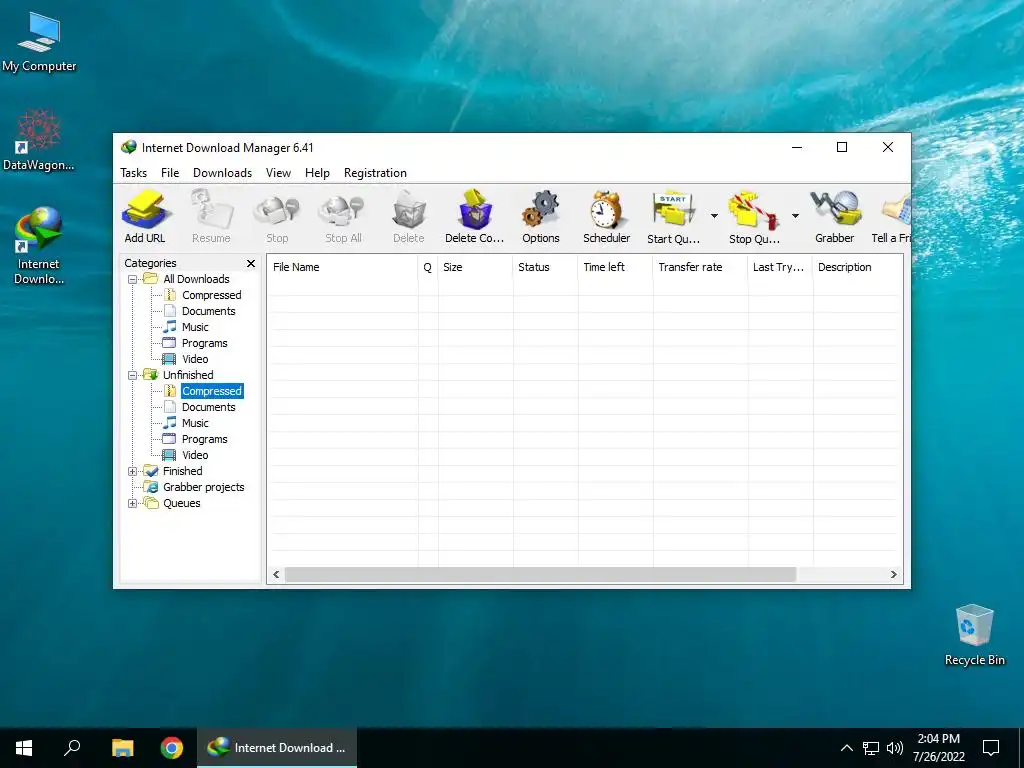Open the File menu
The image size is (1024, 768).
click(x=170, y=173)
